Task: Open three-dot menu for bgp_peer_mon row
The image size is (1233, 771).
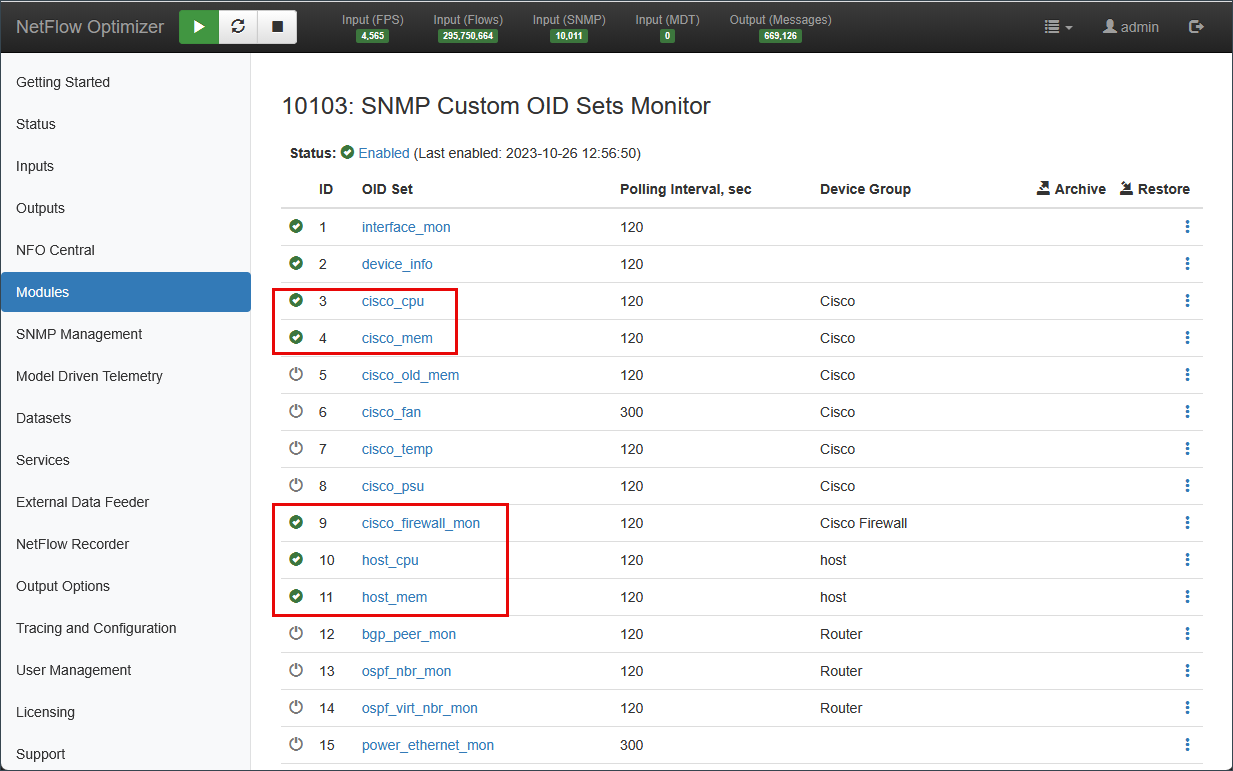Action: (1187, 634)
